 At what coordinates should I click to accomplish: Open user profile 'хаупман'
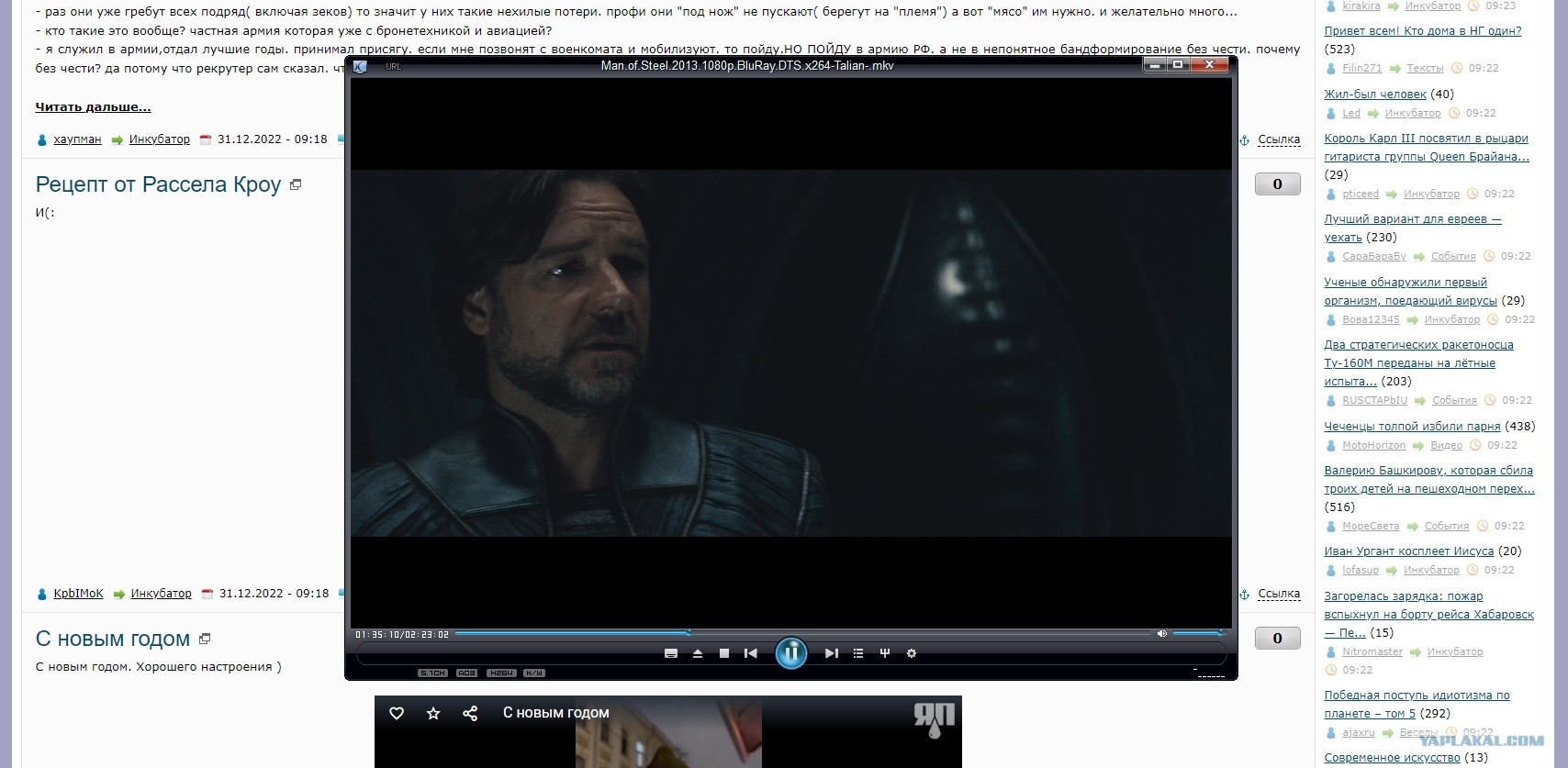78,139
